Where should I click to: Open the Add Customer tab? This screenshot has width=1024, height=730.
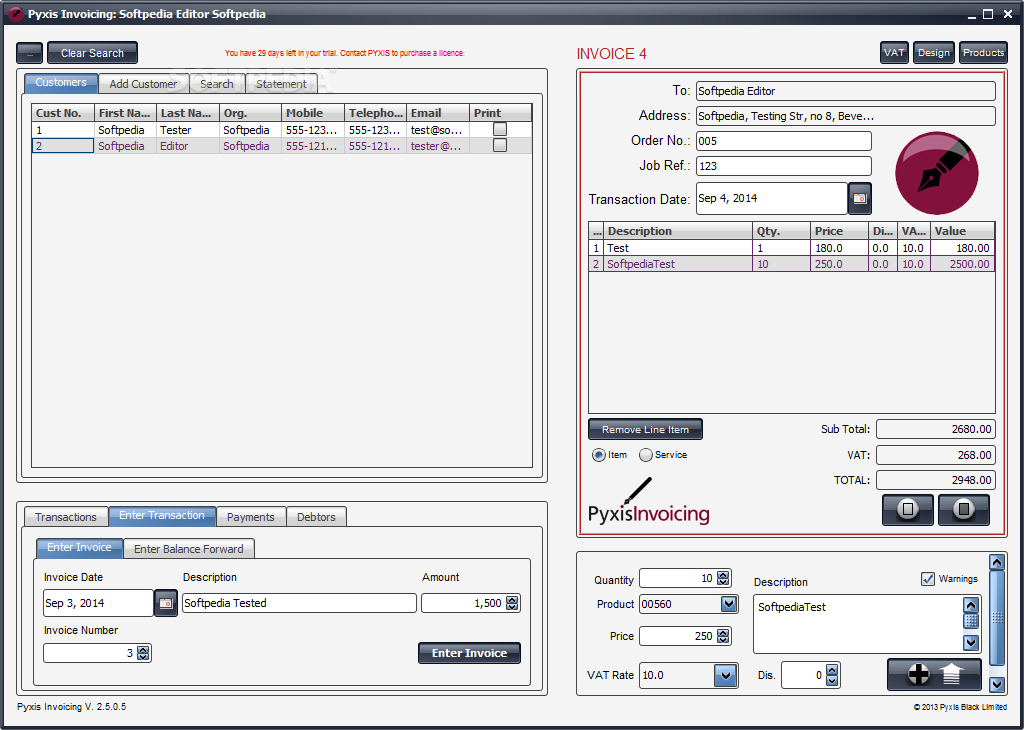coord(143,84)
